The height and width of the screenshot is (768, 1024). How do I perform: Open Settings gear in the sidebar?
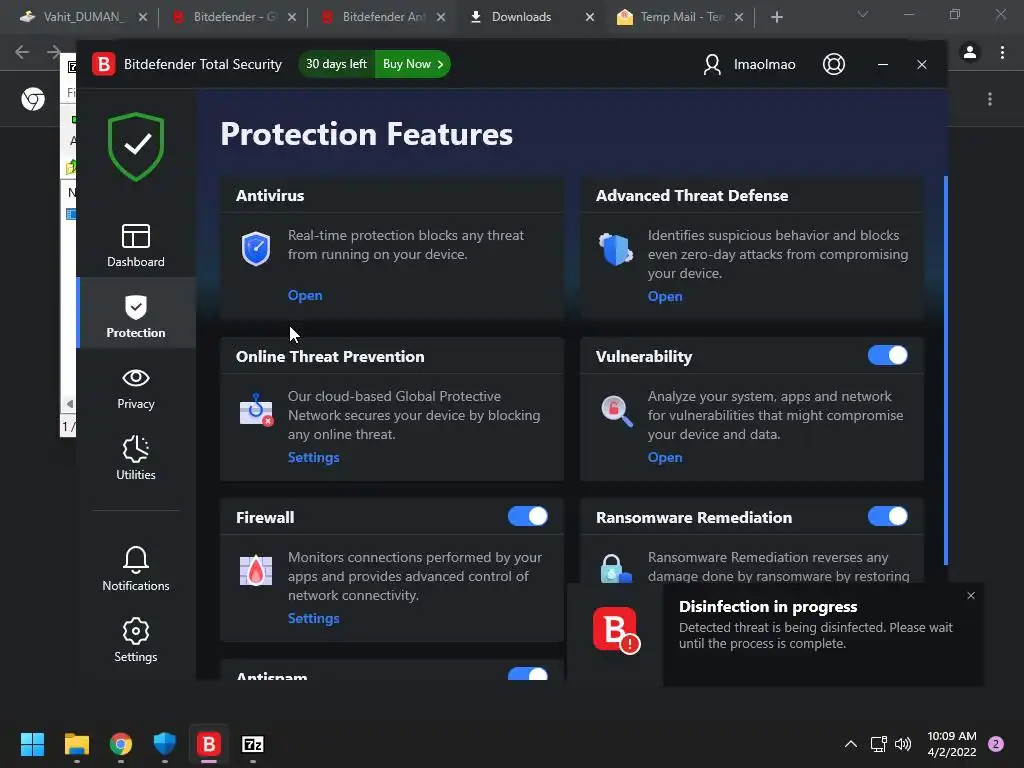click(136, 640)
